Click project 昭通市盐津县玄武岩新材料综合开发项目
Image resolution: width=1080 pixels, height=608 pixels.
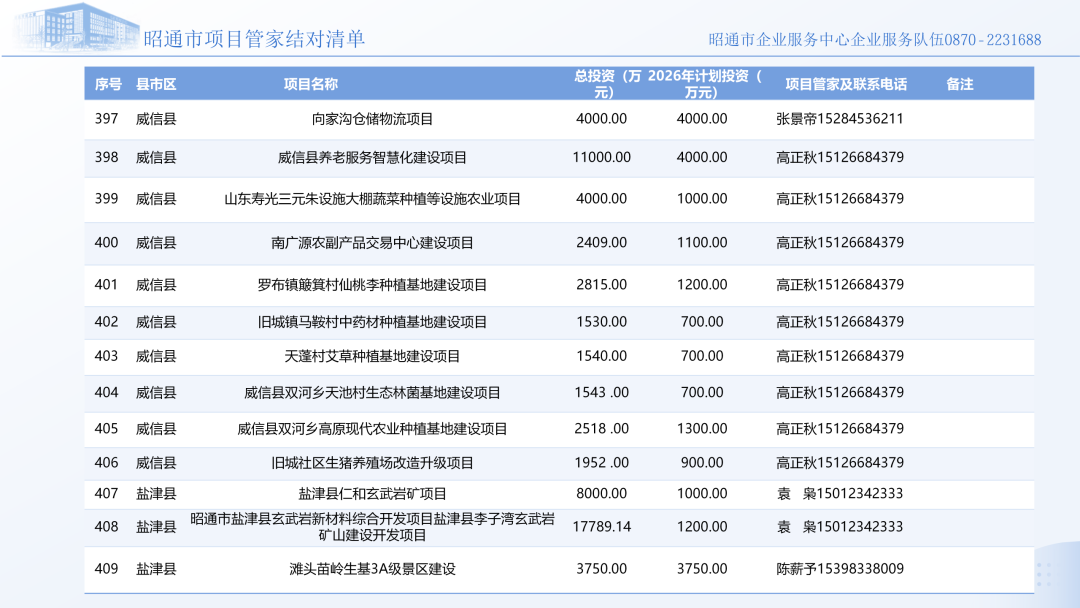372,527
